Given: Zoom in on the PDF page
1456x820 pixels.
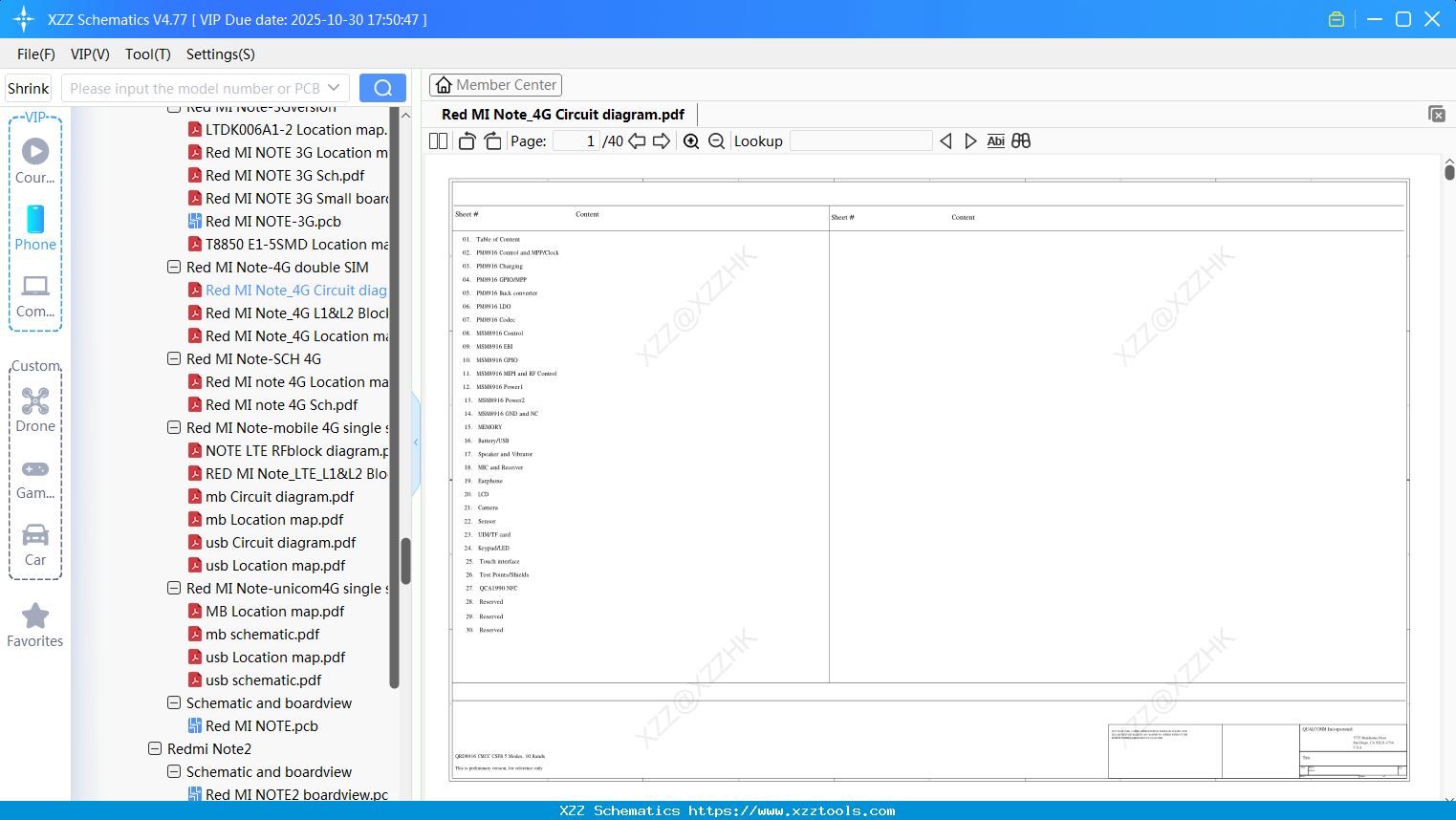Looking at the screenshot, I should 691,141.
